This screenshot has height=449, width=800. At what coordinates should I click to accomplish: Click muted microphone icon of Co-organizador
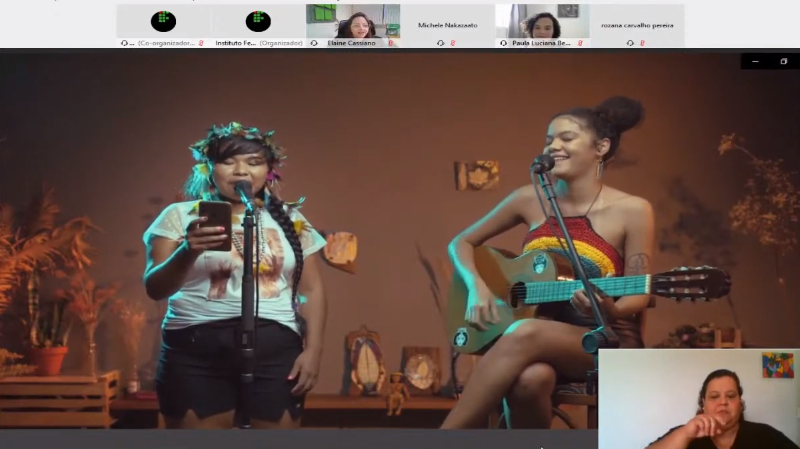click(201, 43)
